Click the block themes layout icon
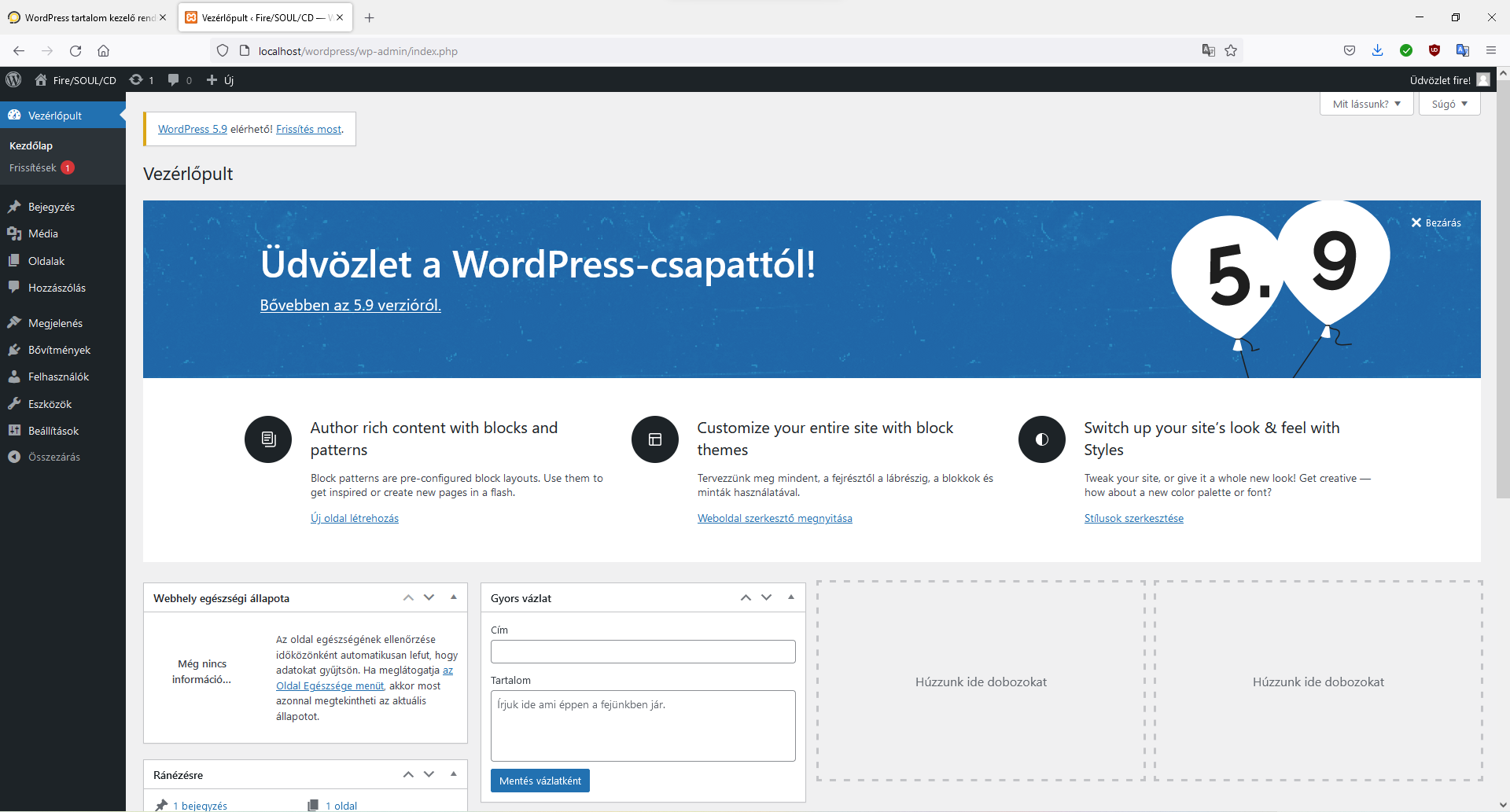The width and height of the screenshot is (1510, 812). click(x=655, y=439)
